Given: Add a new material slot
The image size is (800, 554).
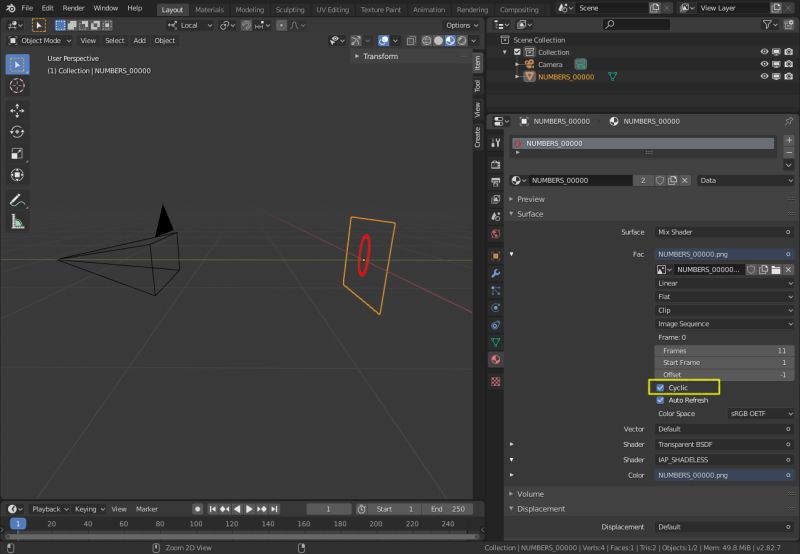Looking at the screenshot, I should (x=789, y=140).
